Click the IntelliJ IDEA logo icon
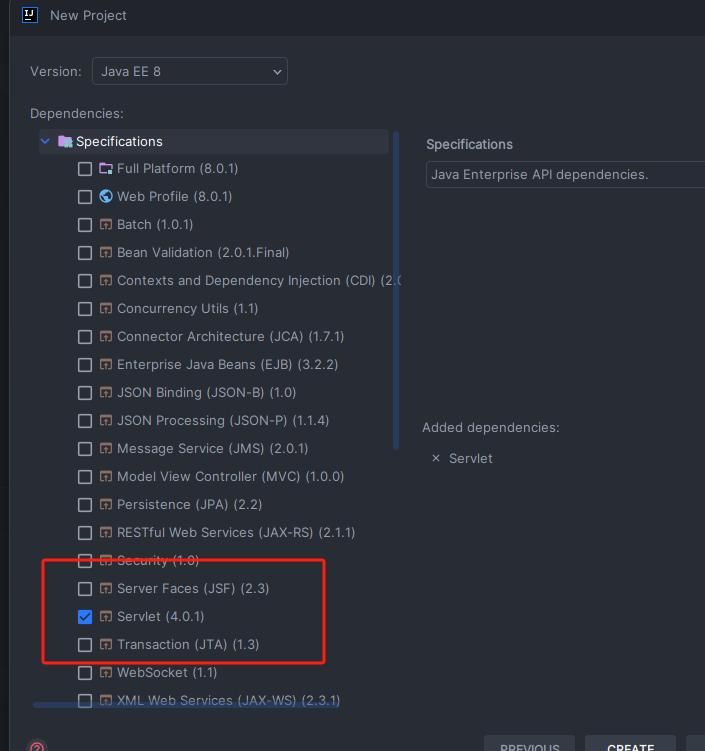Screen dimensions: 705x751 coord(29,15)
